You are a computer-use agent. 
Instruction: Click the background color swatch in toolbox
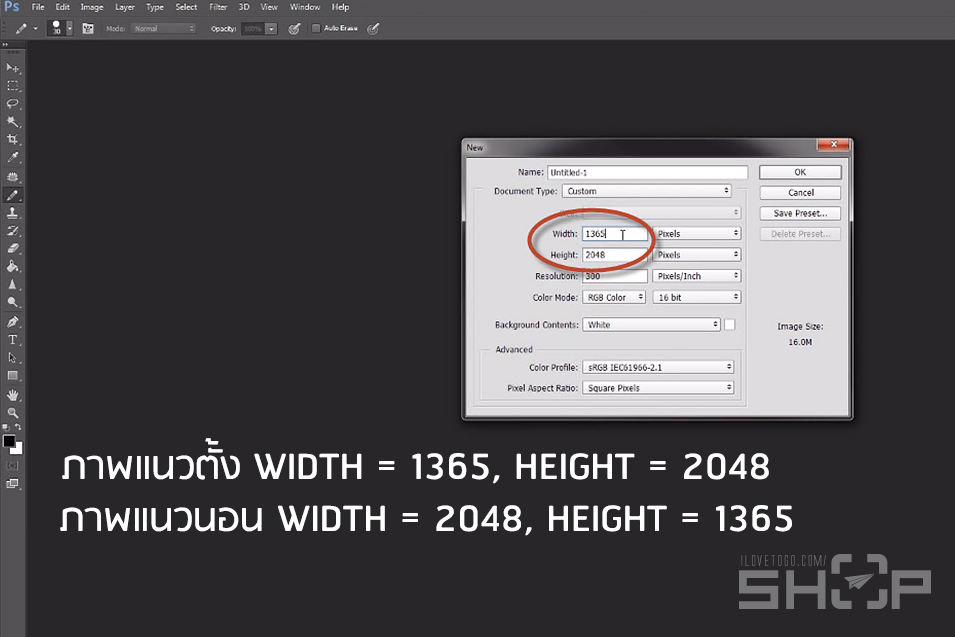coord(19,451)
